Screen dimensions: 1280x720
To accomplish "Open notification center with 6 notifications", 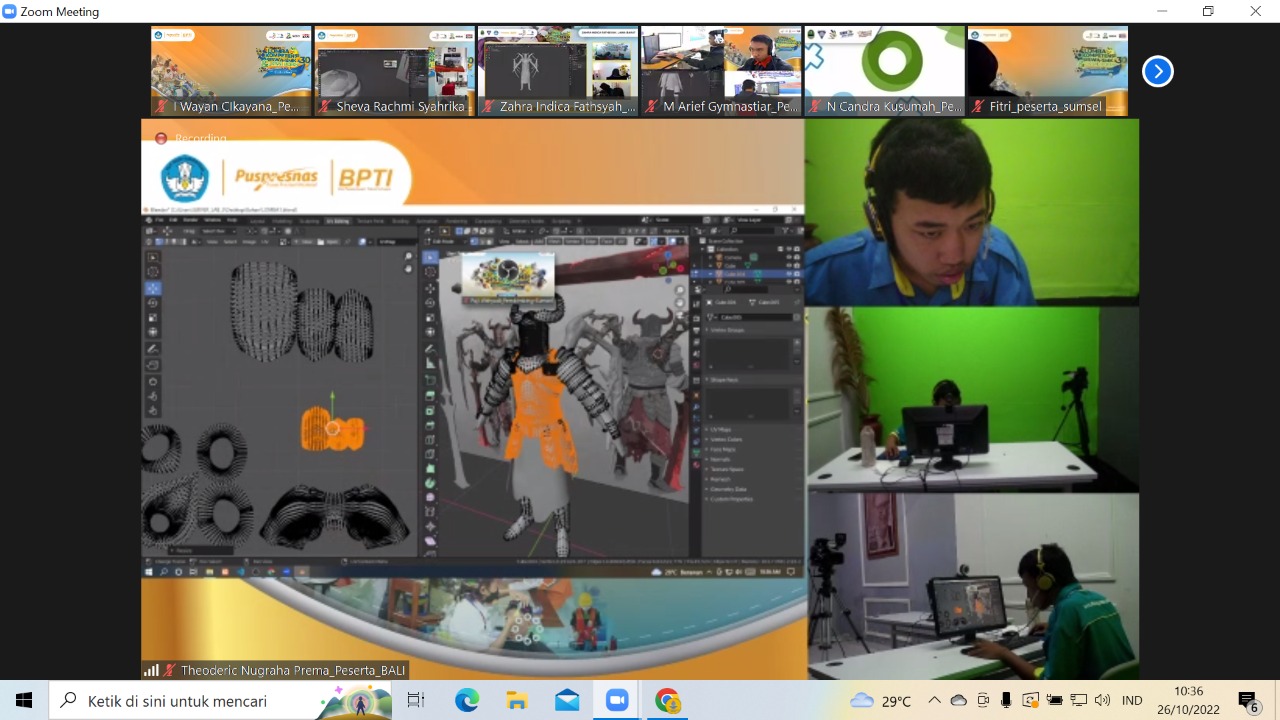I will (1248, 701).
